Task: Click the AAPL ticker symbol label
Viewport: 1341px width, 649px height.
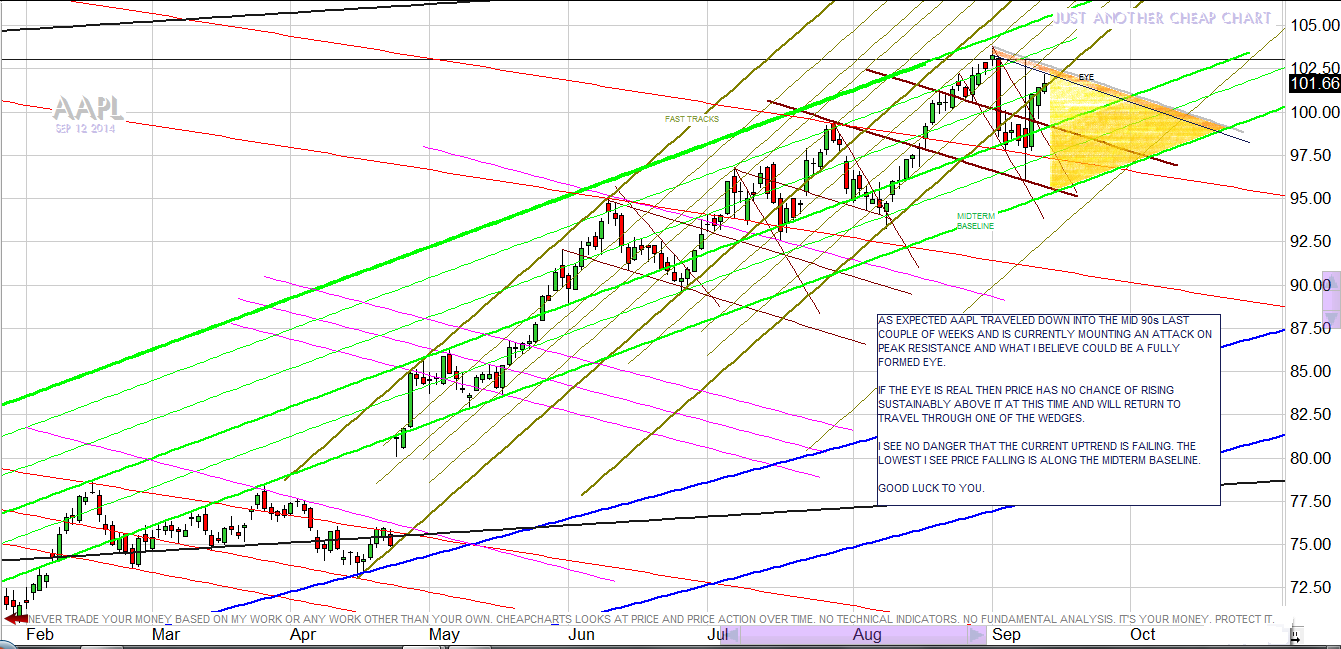Action: point(87,109)
